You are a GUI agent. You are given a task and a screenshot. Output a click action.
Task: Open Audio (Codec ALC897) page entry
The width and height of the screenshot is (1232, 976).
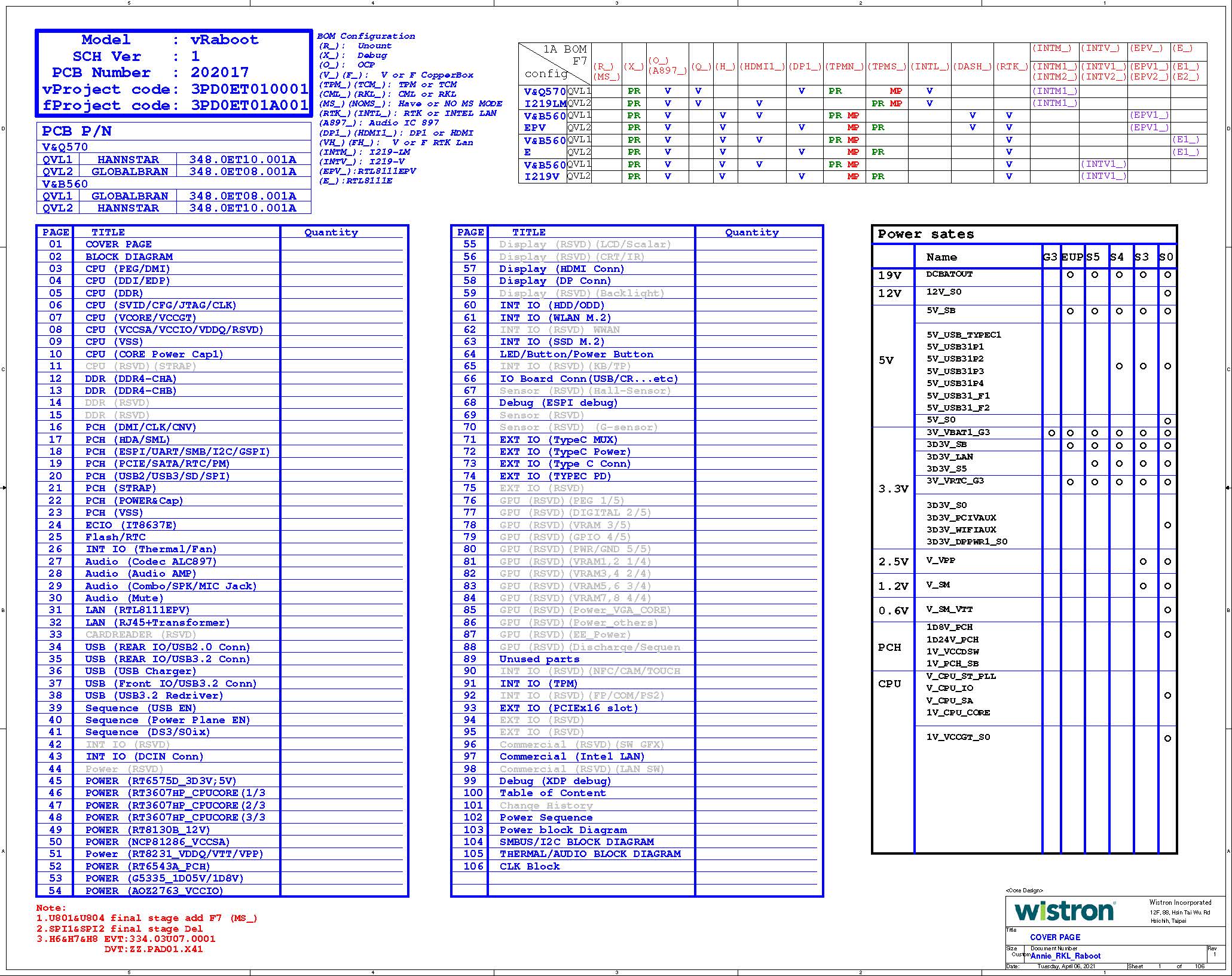point(151,561)
